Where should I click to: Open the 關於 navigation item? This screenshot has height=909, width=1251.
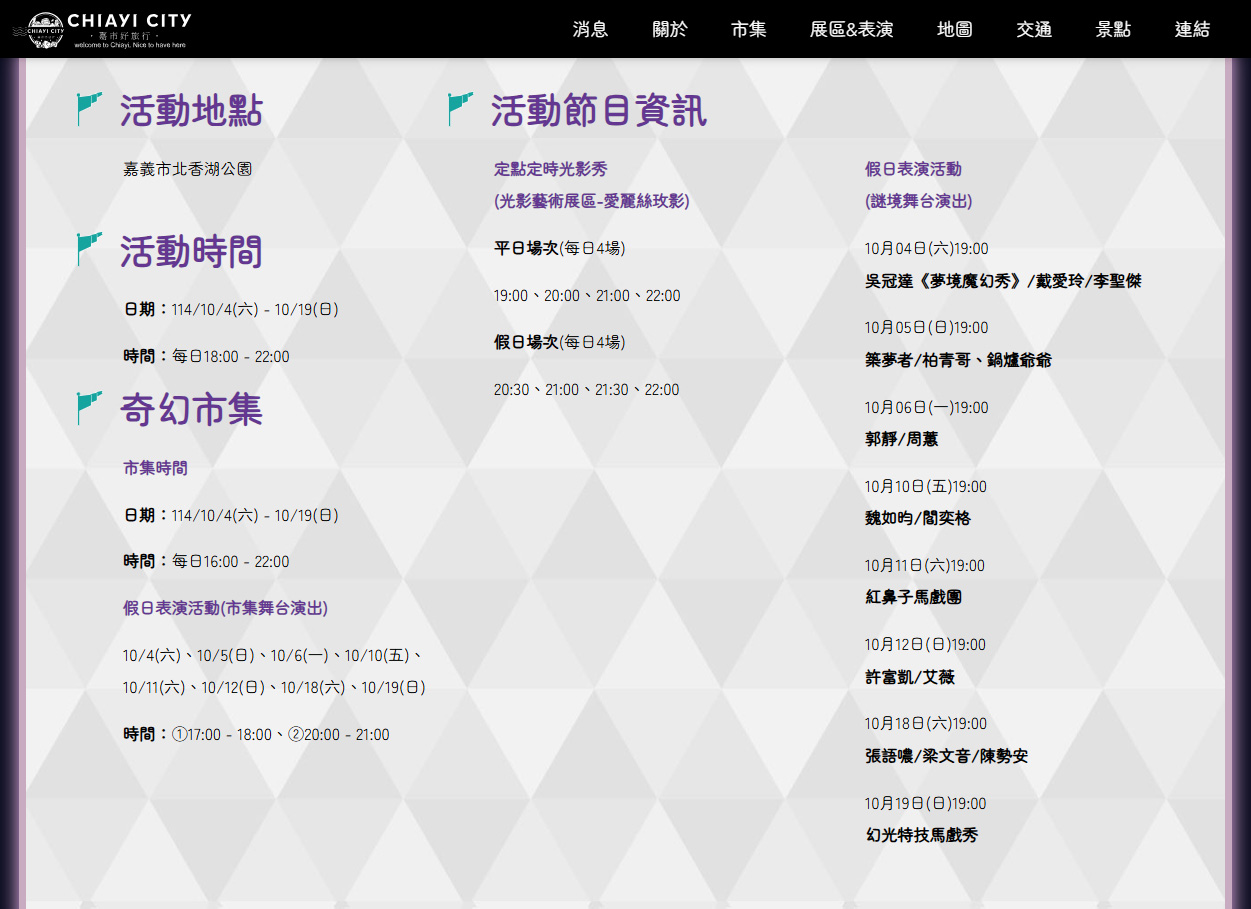(x=669, y=29)
